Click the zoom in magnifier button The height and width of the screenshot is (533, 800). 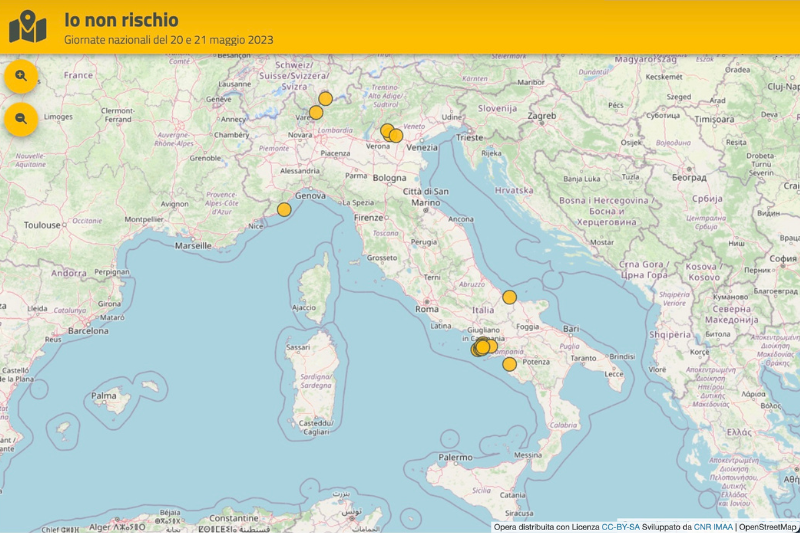(x=21, y=76)
